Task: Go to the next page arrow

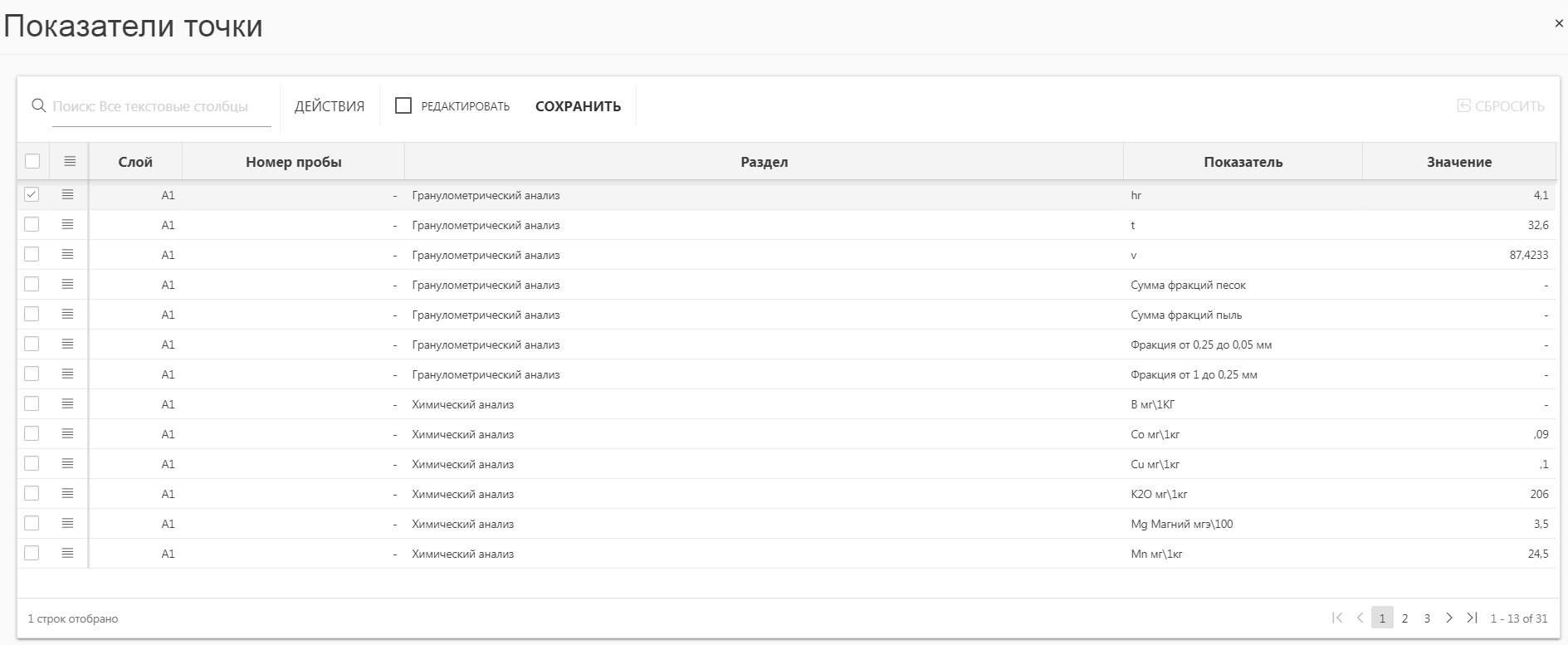Action: [x=1449, y=618]
